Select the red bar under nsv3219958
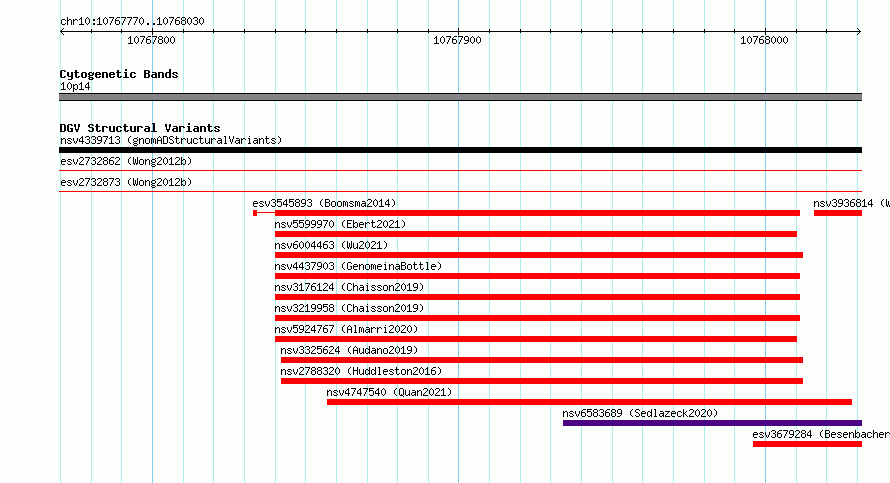890x483 pixels. click(x=538, y=318)
